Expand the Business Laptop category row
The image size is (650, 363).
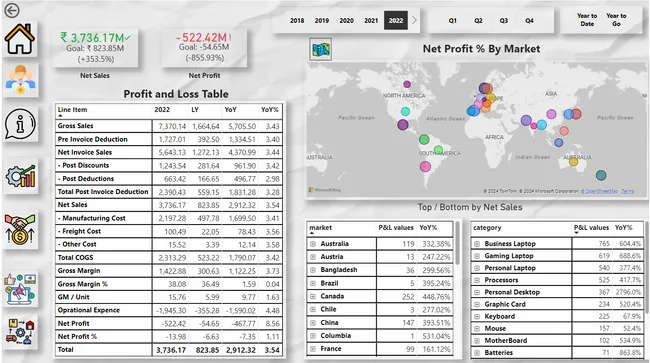tap(477, 244)
